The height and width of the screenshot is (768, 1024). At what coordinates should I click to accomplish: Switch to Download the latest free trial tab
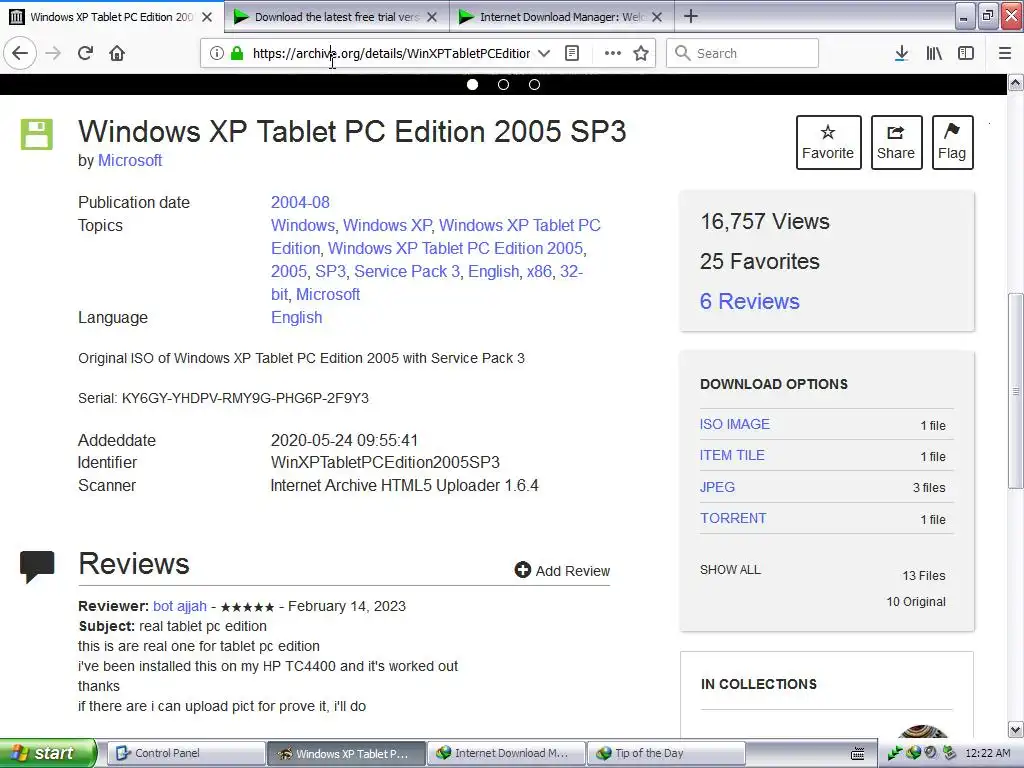337,17
